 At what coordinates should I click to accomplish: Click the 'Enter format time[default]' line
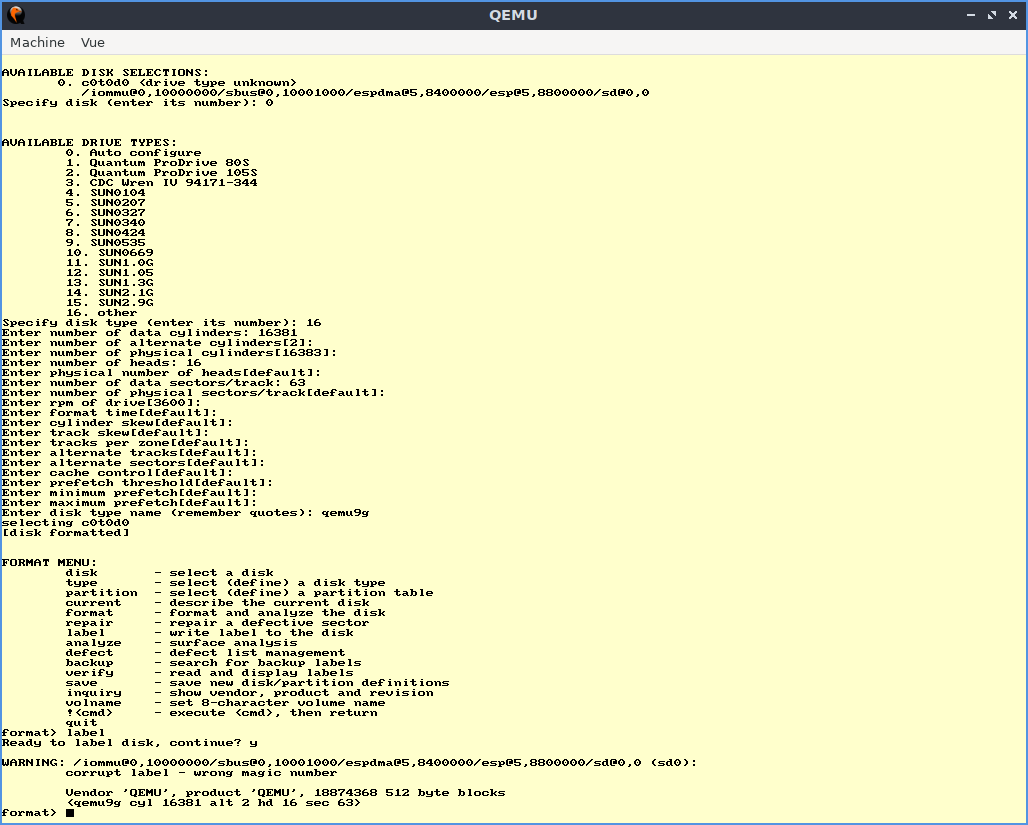pos(109,412)
